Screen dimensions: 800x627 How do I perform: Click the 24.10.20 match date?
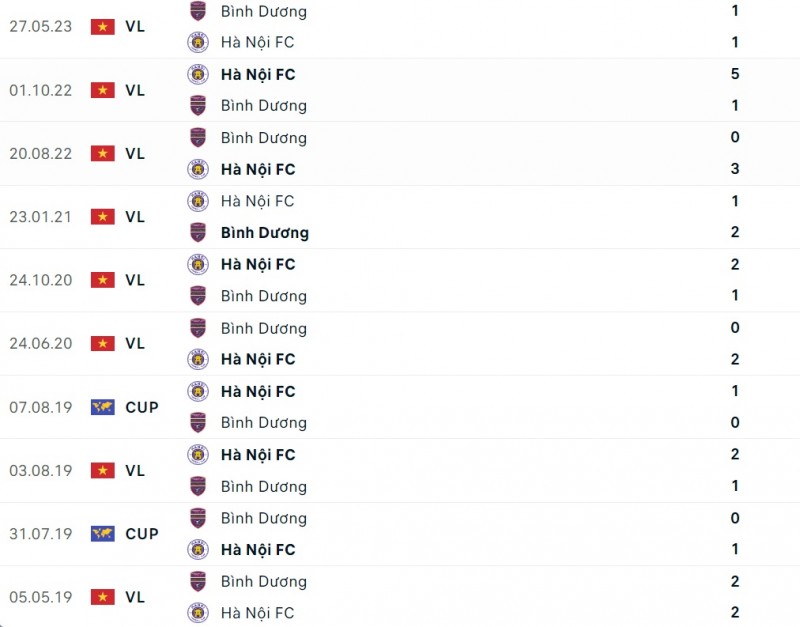[41, 280]
